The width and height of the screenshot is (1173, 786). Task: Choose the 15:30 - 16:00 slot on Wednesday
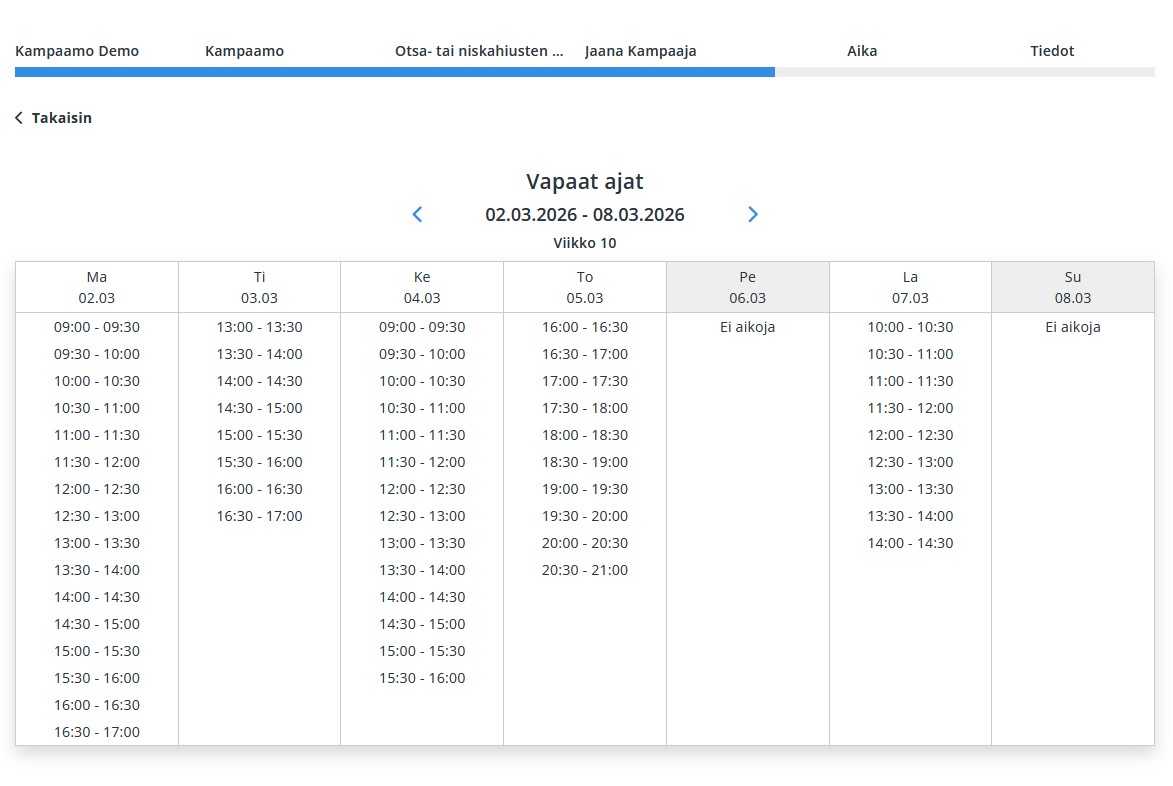click(x=421, y=678)
